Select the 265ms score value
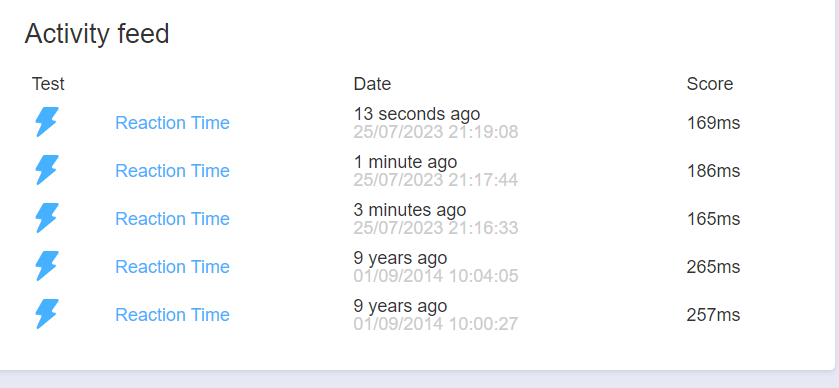 click(x=713, y=267)
